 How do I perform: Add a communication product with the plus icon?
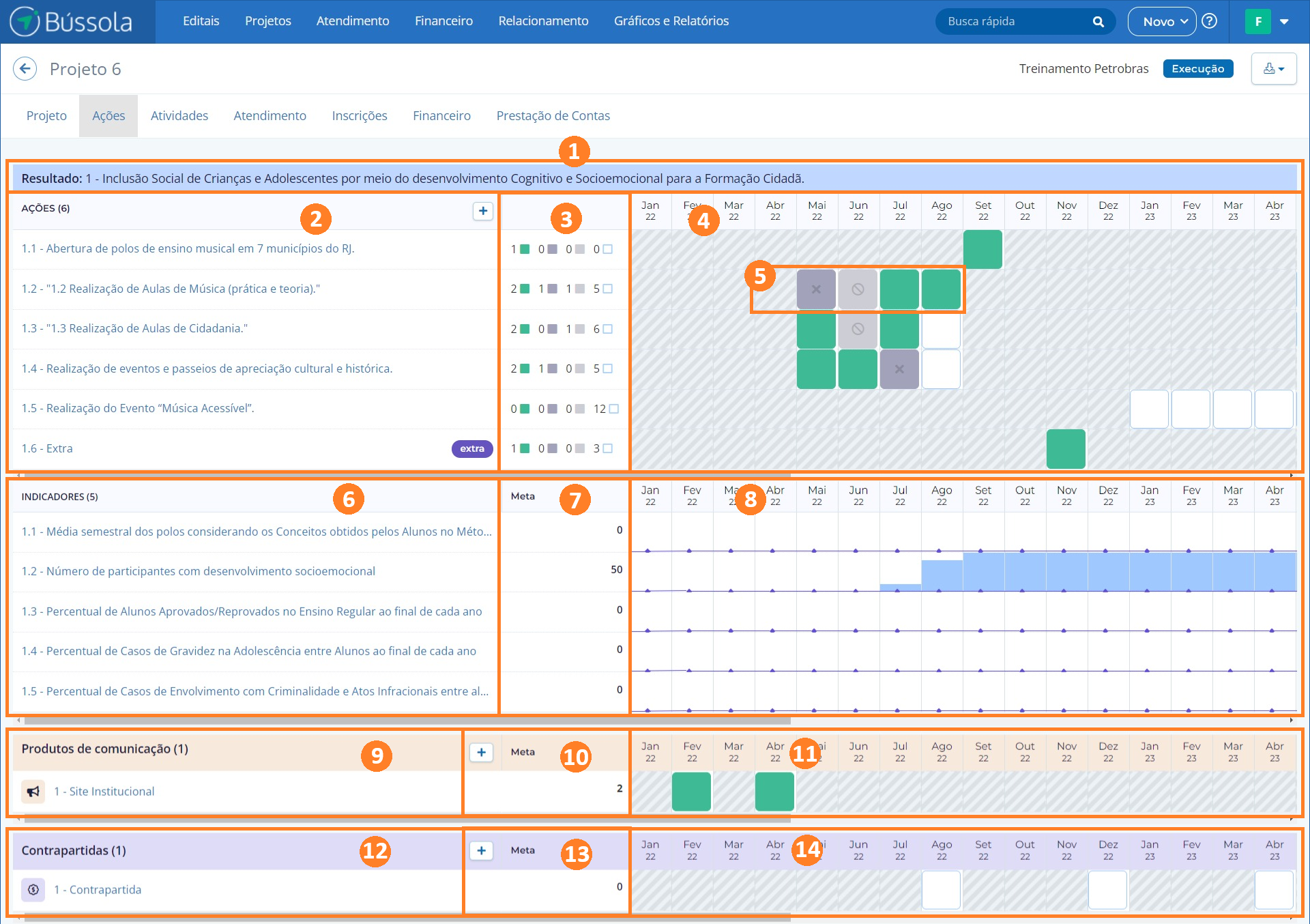point(481,752)
